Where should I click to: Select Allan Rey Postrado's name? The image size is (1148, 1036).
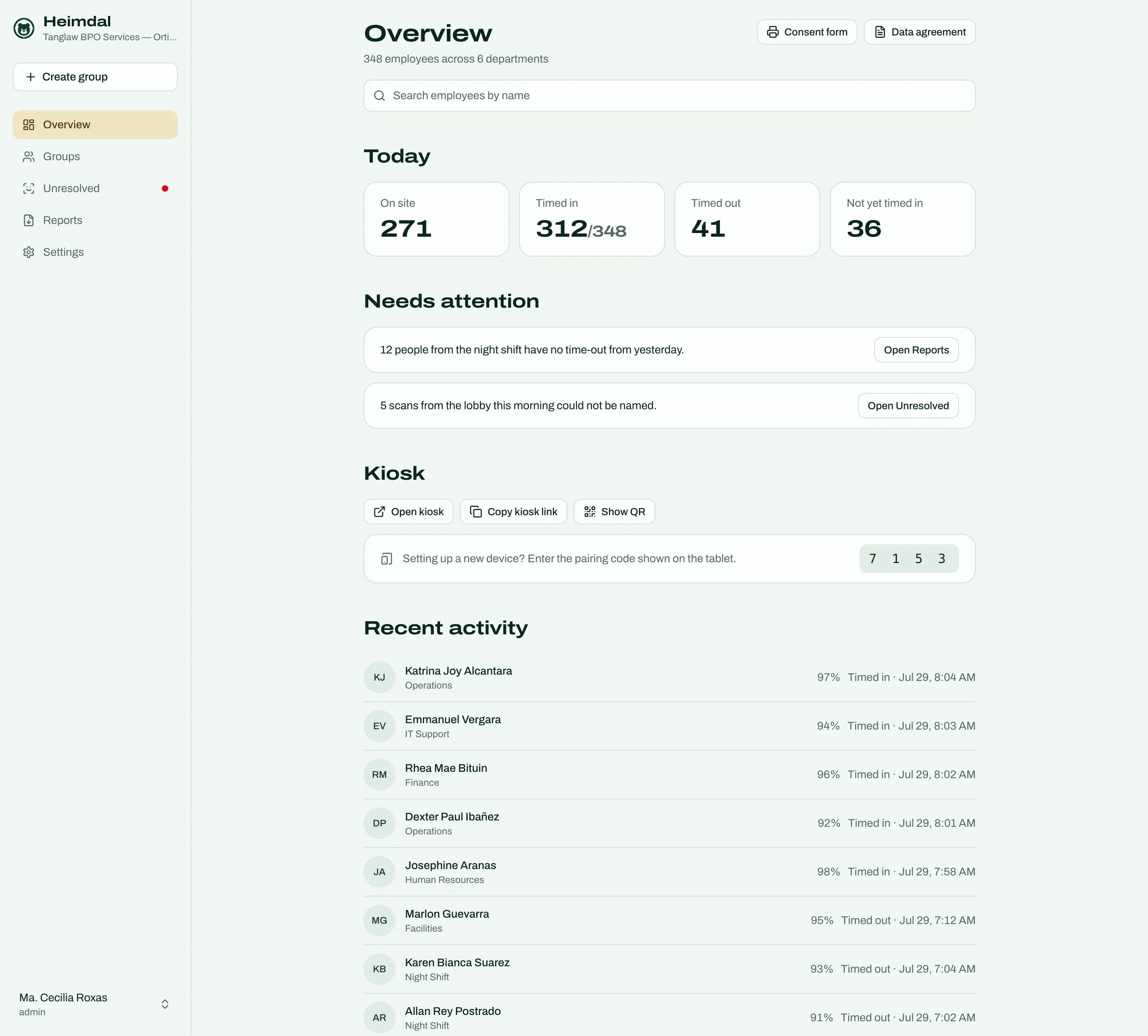coord(453,1012)
